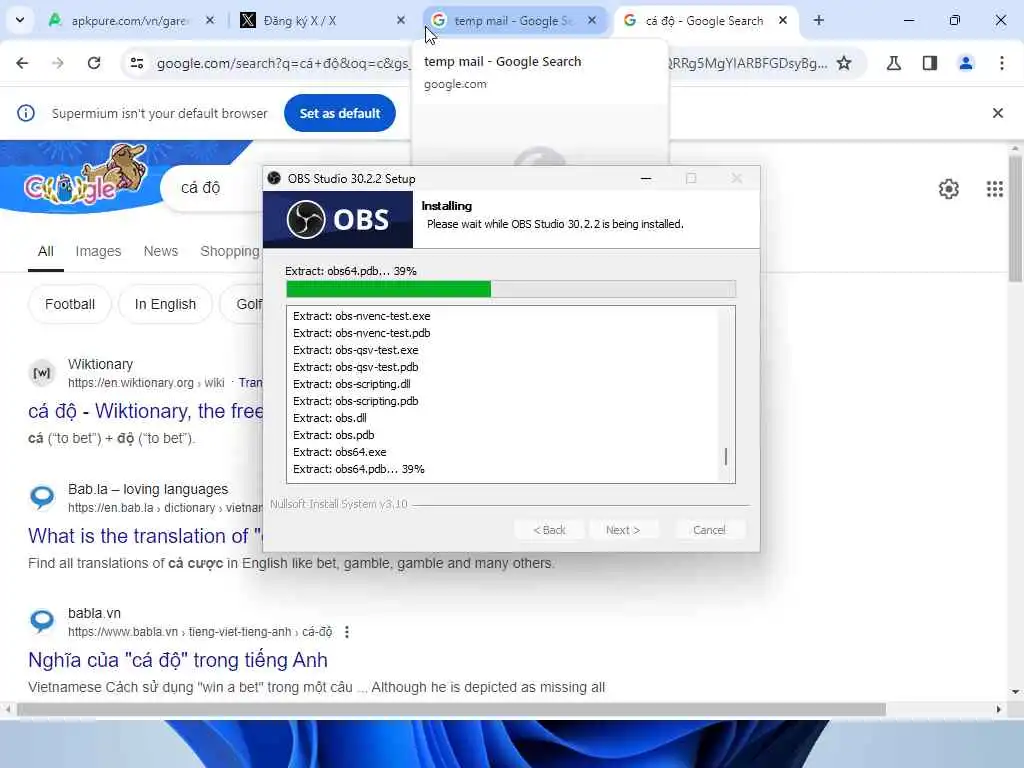This screenshot has height=768, width=1024.
Task: Open Nghĩa của cá độ trong tiếng Anh
Action: tap(178, 660)
